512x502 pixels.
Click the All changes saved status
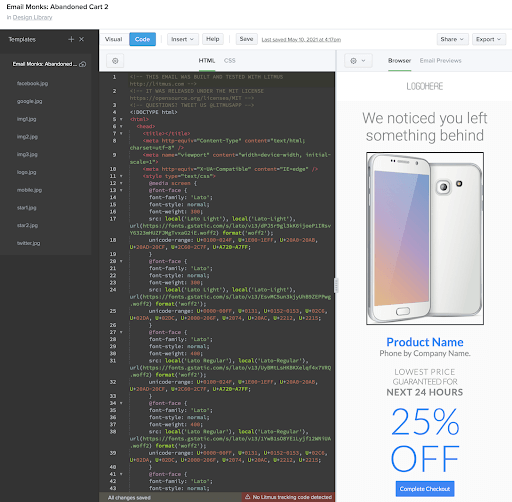(129, 498)
